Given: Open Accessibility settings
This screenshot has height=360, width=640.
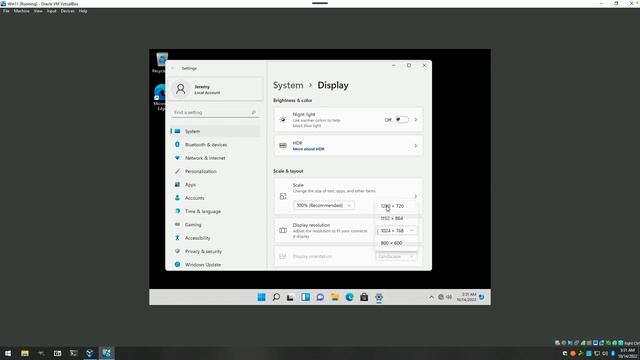Looking at the screenshot, I should click(215, 238).
